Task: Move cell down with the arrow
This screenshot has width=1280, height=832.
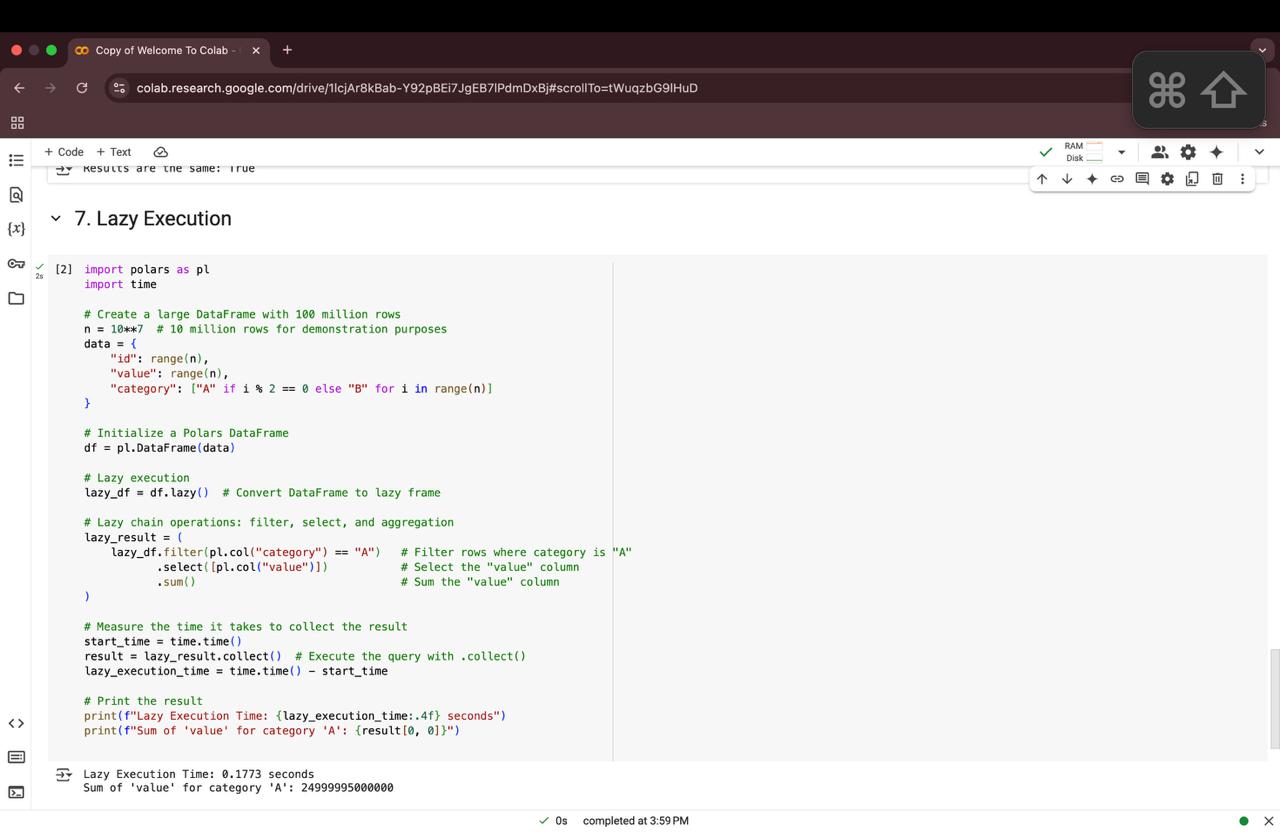Action: 1067,179
